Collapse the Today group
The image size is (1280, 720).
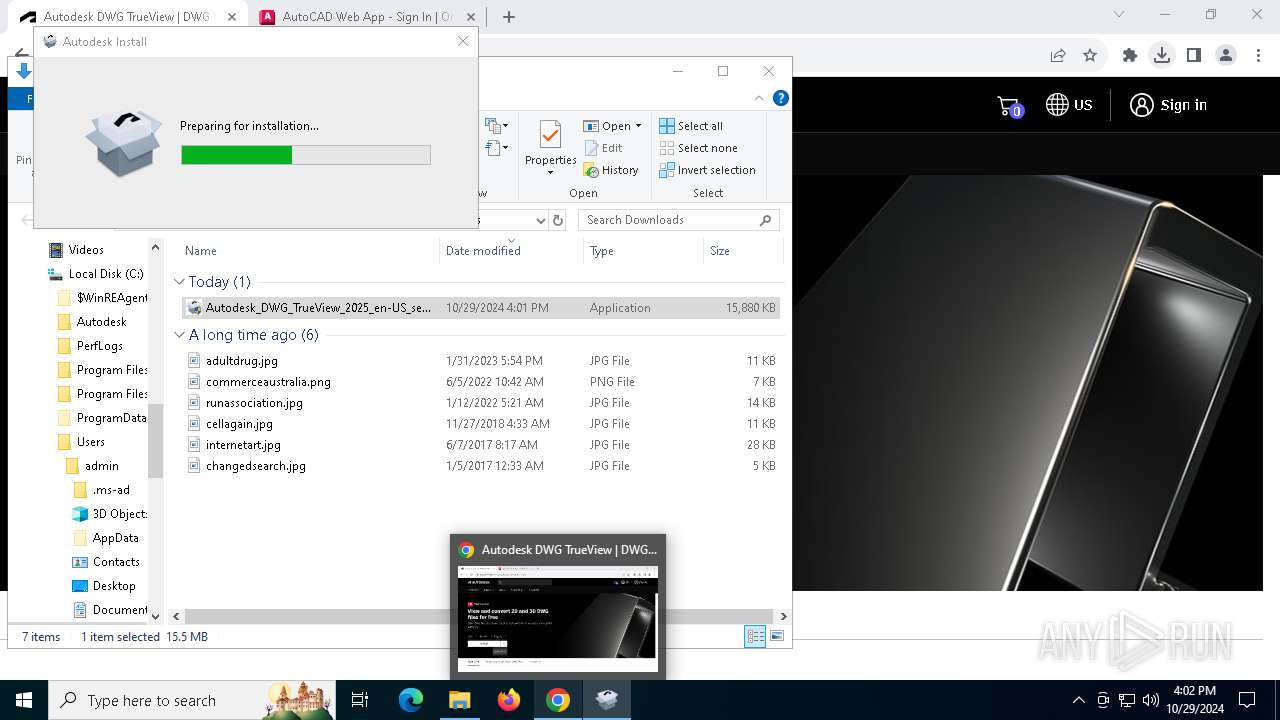[180, 282]
